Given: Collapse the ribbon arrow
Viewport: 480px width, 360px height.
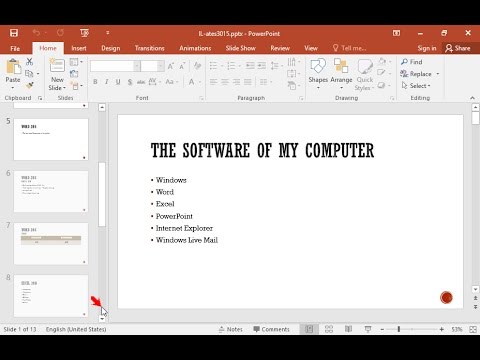Looking at the screenshot, I should [x=472, y=98].
